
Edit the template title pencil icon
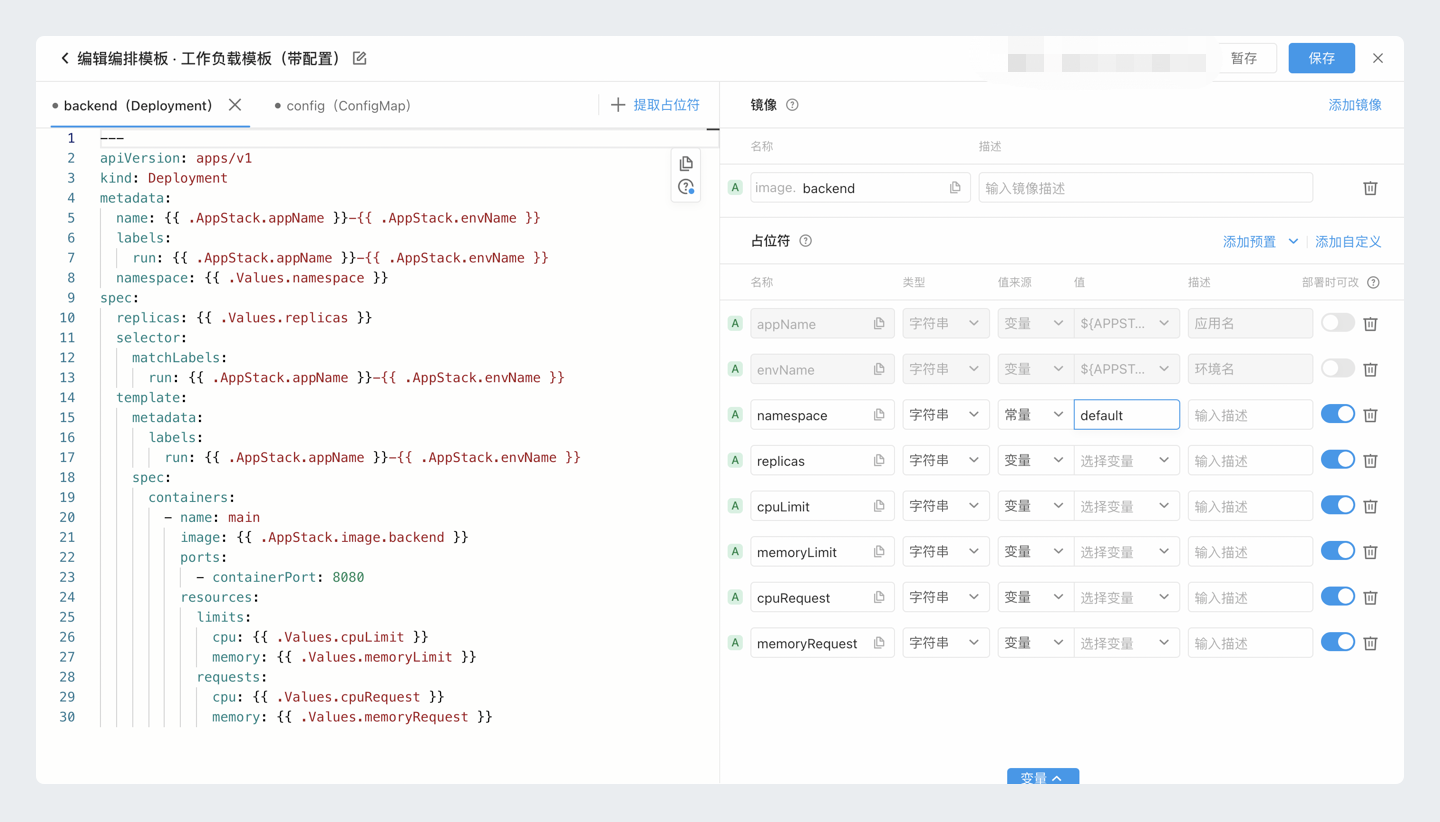tap(360, 58)
